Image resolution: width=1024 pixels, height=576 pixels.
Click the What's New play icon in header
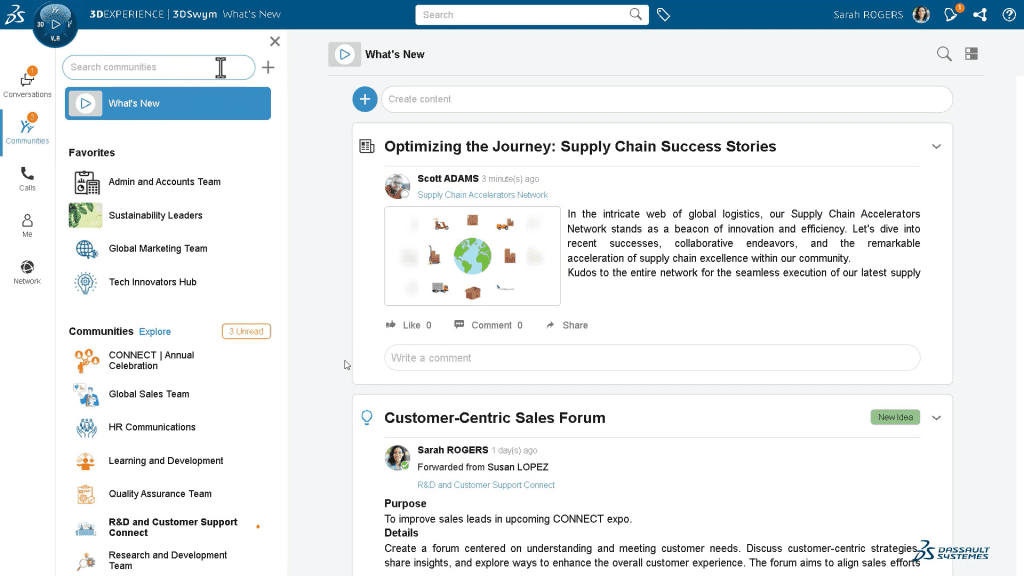tap(344, 54)
